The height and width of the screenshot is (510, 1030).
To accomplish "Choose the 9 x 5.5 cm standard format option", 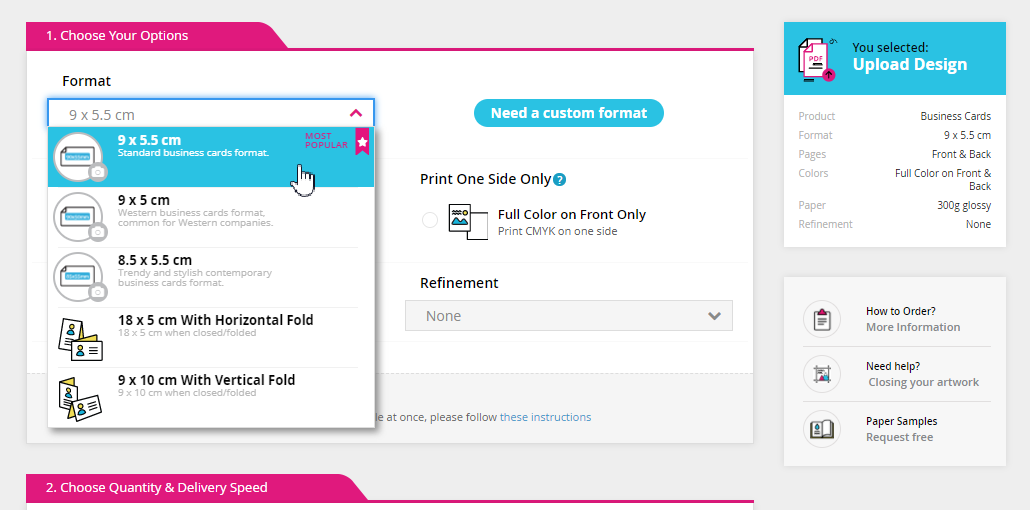I will pos(211,157).
